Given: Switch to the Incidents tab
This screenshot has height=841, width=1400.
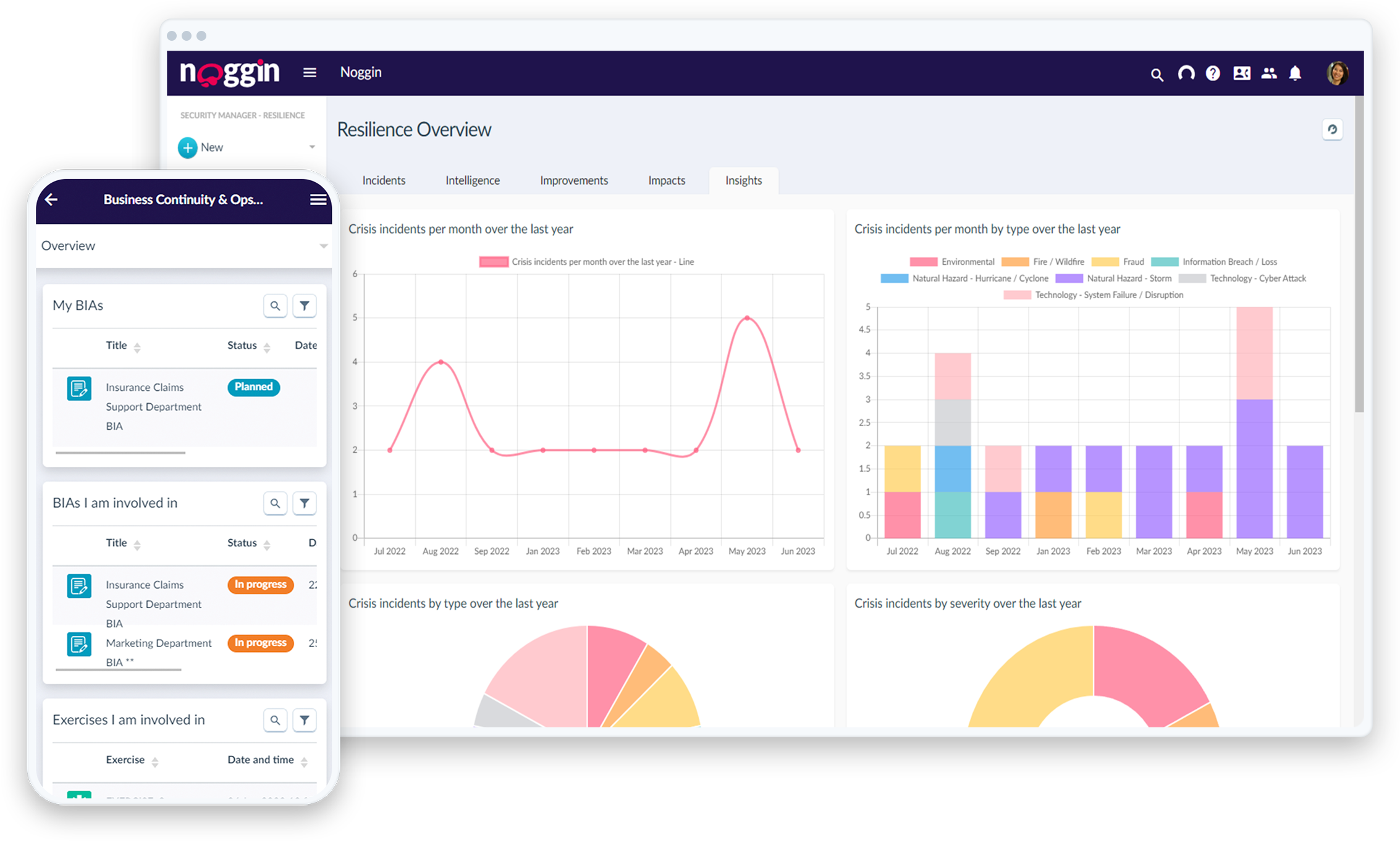Looking at the screenshot, I should click(383, 180).
